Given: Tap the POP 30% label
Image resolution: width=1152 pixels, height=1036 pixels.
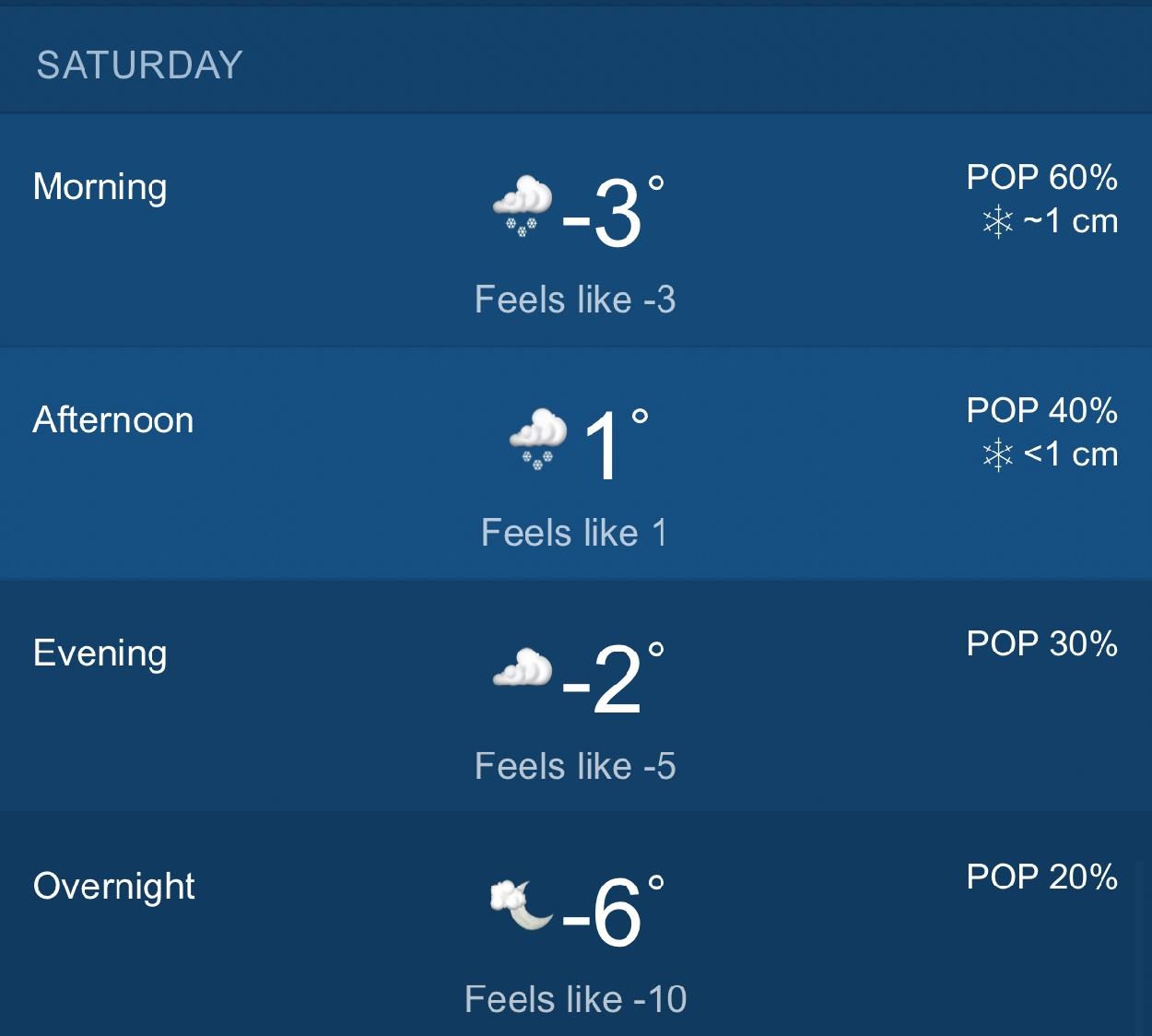Looking at the screenshot, I should point(1042,643).
